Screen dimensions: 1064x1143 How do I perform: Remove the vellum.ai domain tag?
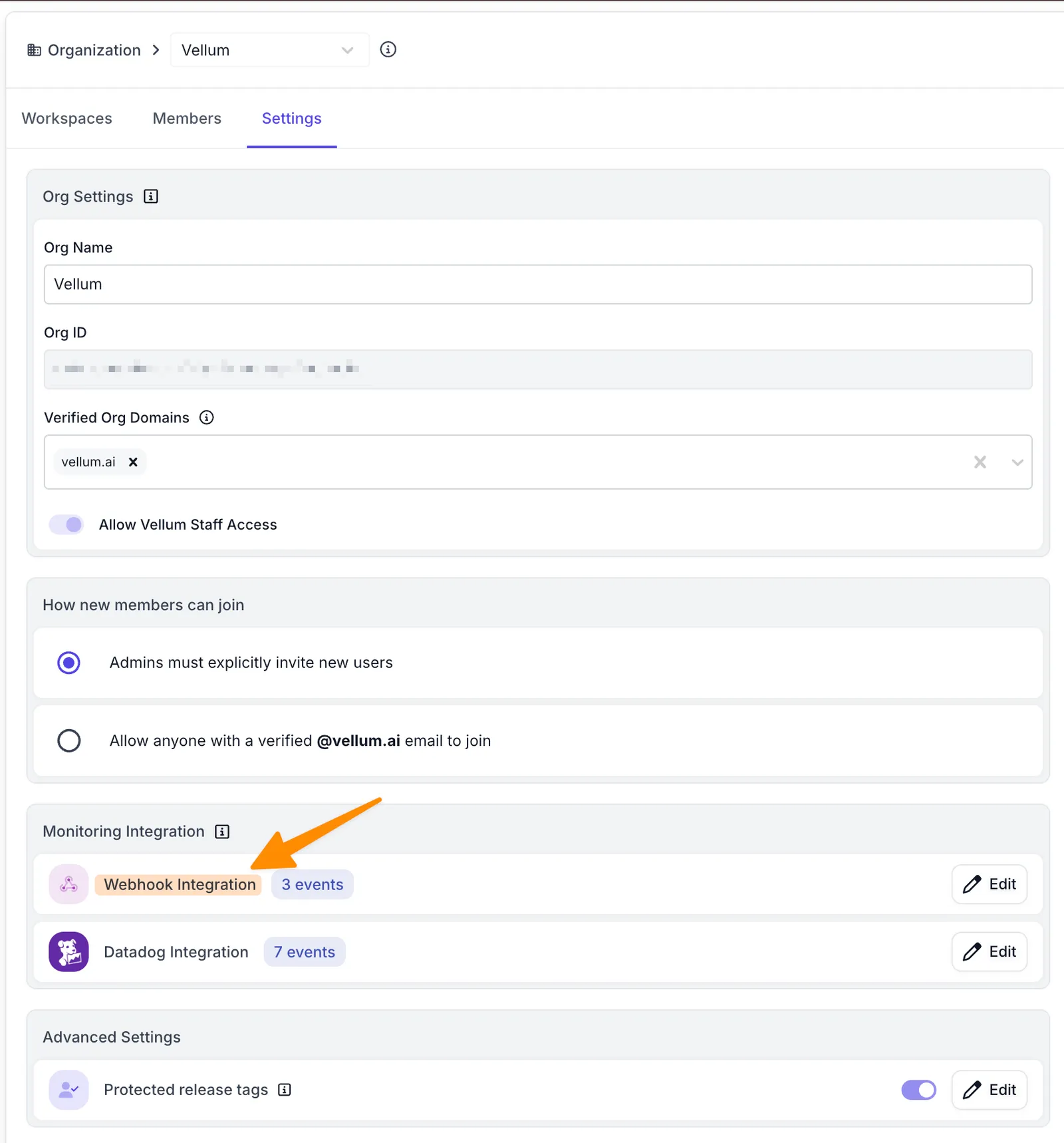click(x=133, y=462)
